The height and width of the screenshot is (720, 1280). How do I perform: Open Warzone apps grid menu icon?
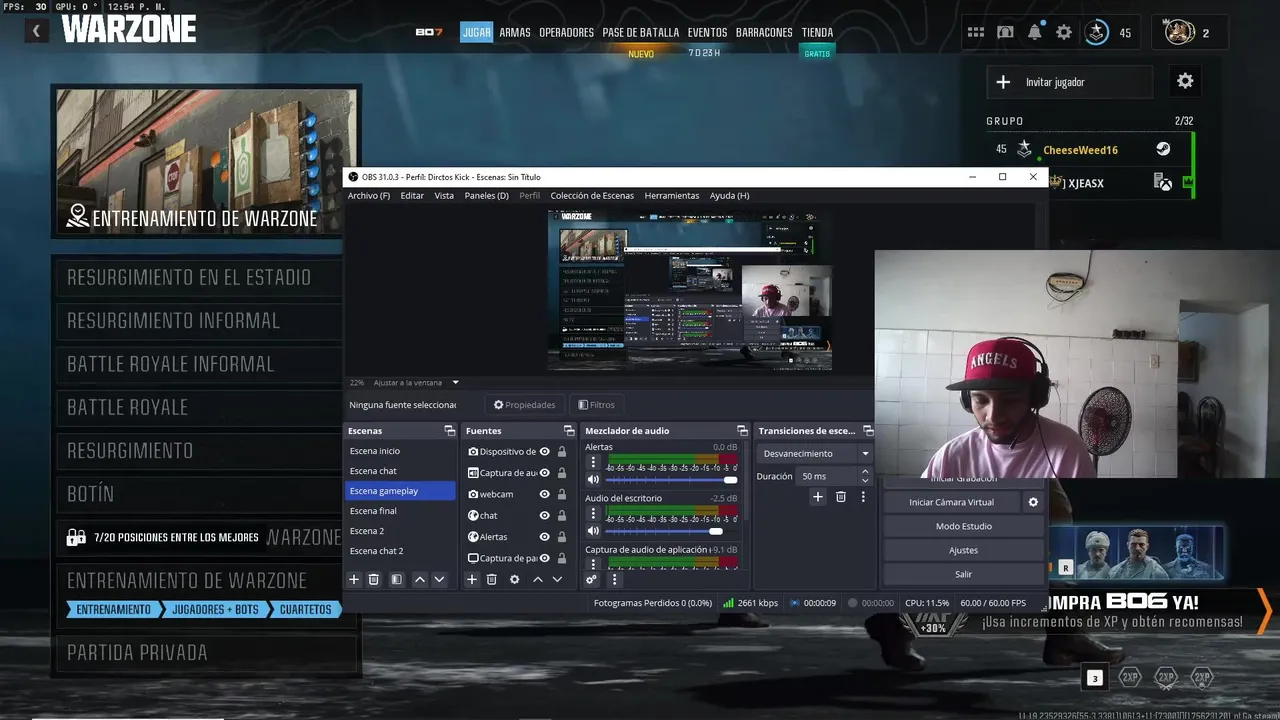click(x=976, y=32)
